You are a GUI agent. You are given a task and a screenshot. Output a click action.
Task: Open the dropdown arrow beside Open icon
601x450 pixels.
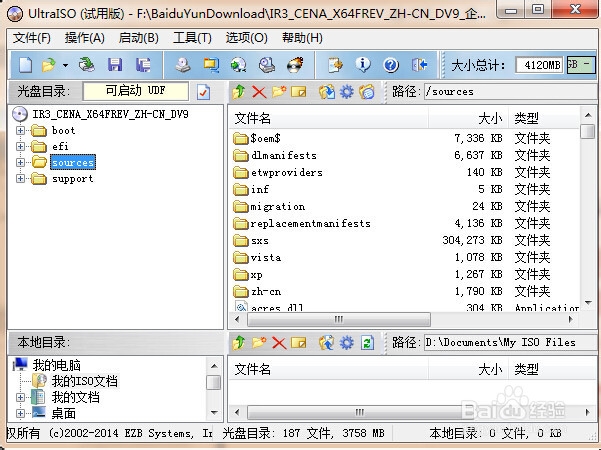(66, 65)
